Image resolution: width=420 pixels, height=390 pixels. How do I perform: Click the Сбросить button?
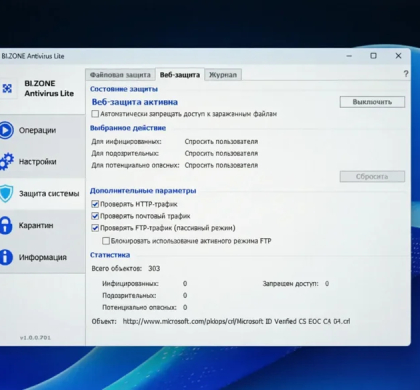372,176
